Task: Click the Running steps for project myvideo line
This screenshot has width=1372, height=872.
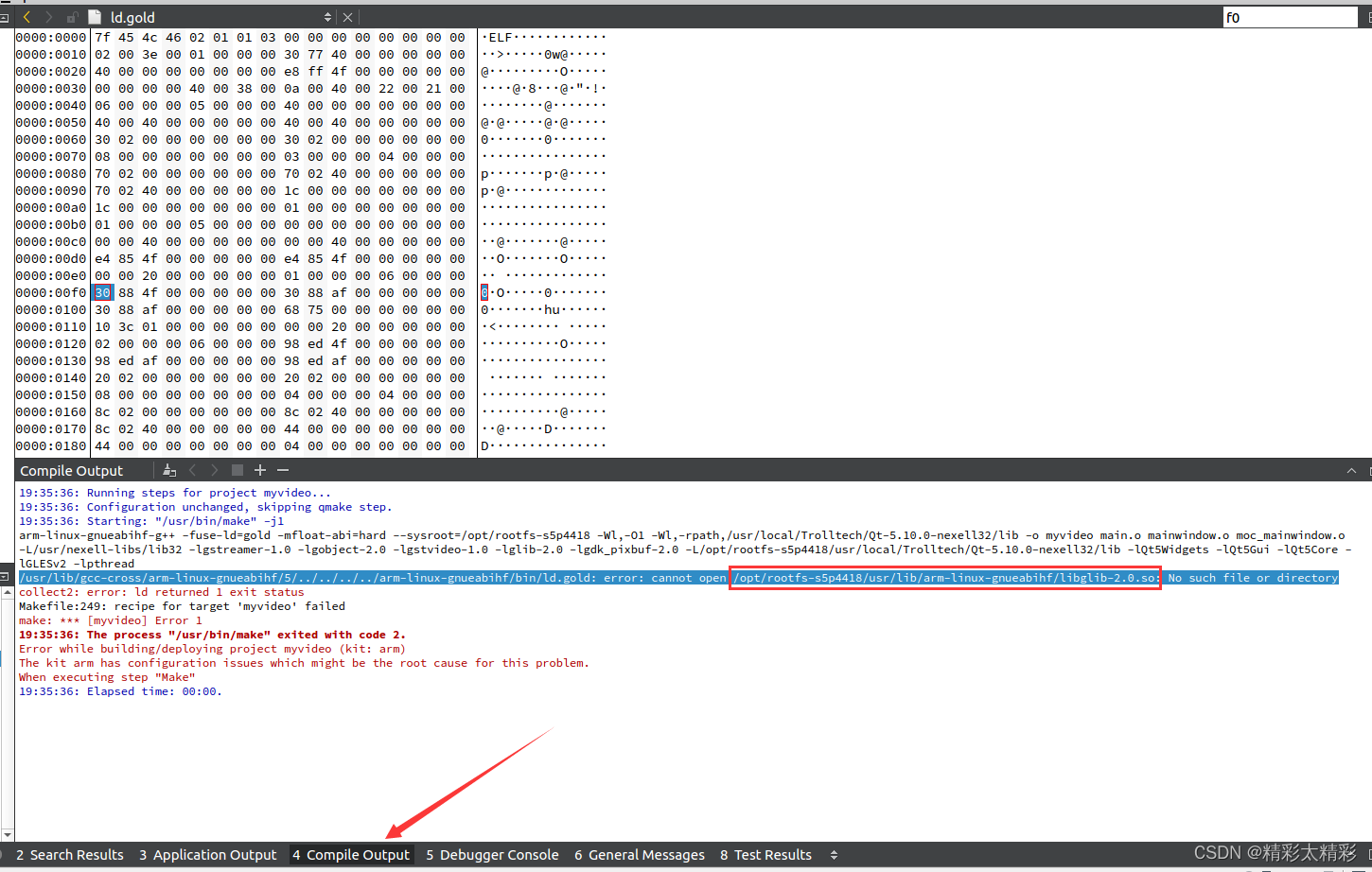Action: [x=175, y=493]
